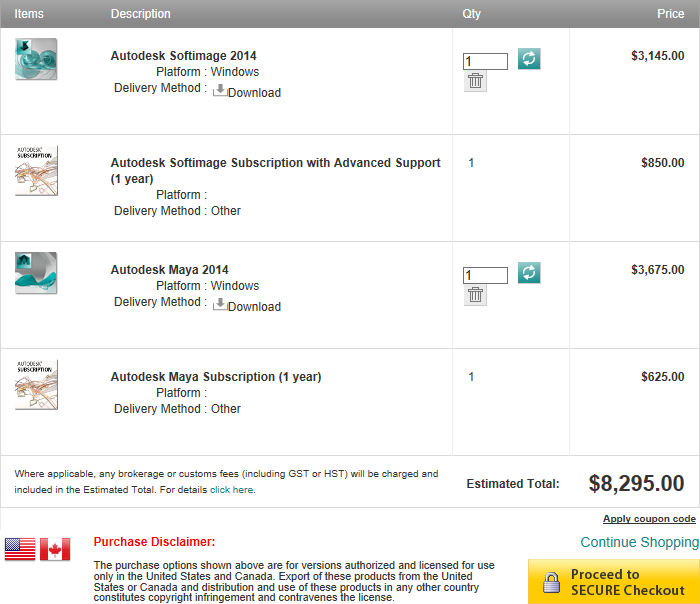Open the Softimage Subscription product thumbnail

(x=37, y=170)
